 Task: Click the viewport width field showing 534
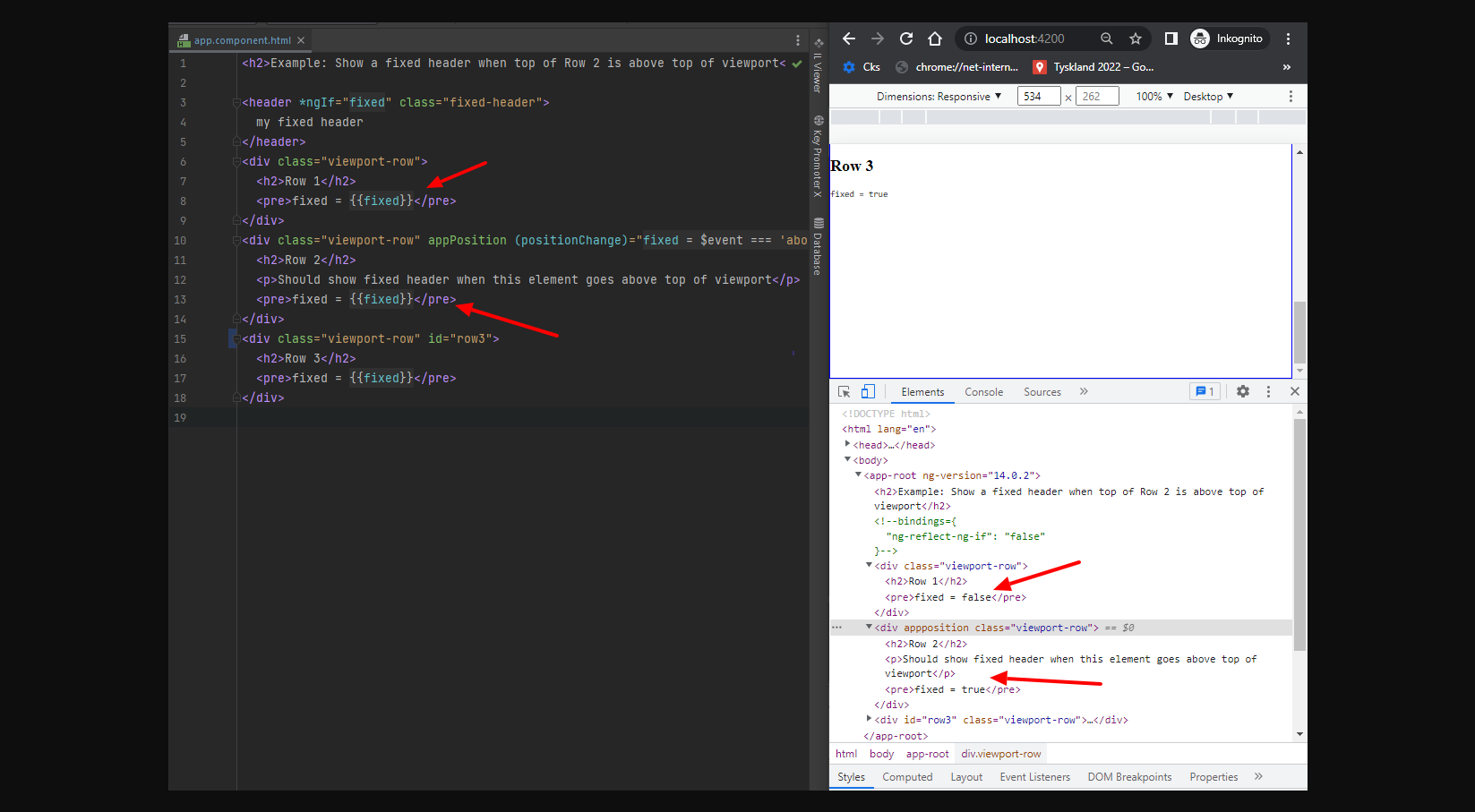1039,96
